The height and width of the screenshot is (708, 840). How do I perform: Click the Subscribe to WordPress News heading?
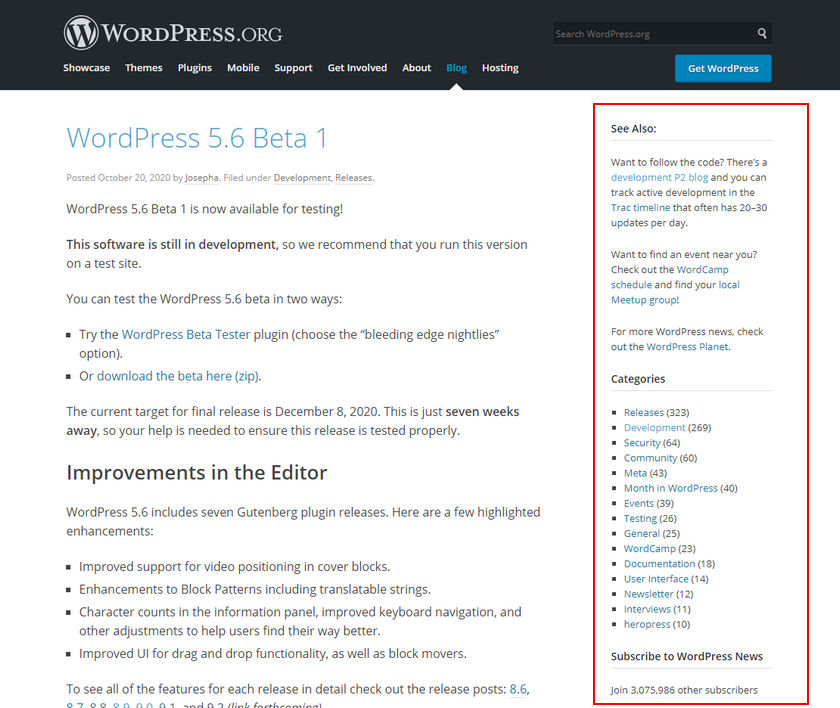click(x=687, y=656)
